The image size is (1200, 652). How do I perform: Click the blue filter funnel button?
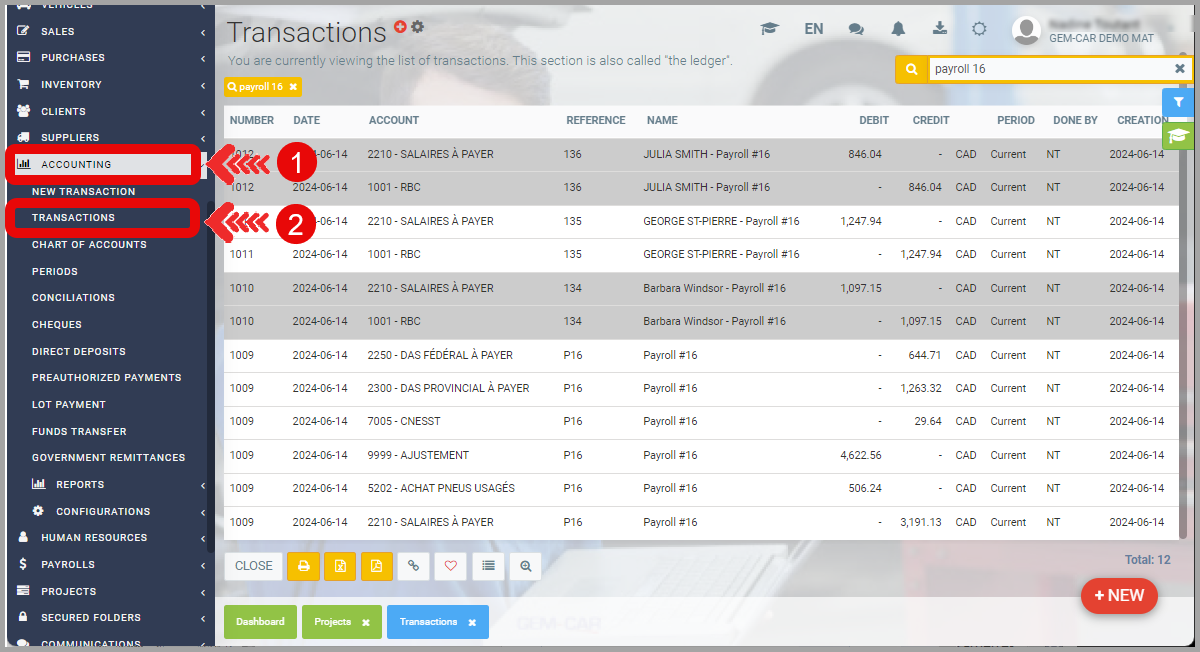click(1178, 102)
